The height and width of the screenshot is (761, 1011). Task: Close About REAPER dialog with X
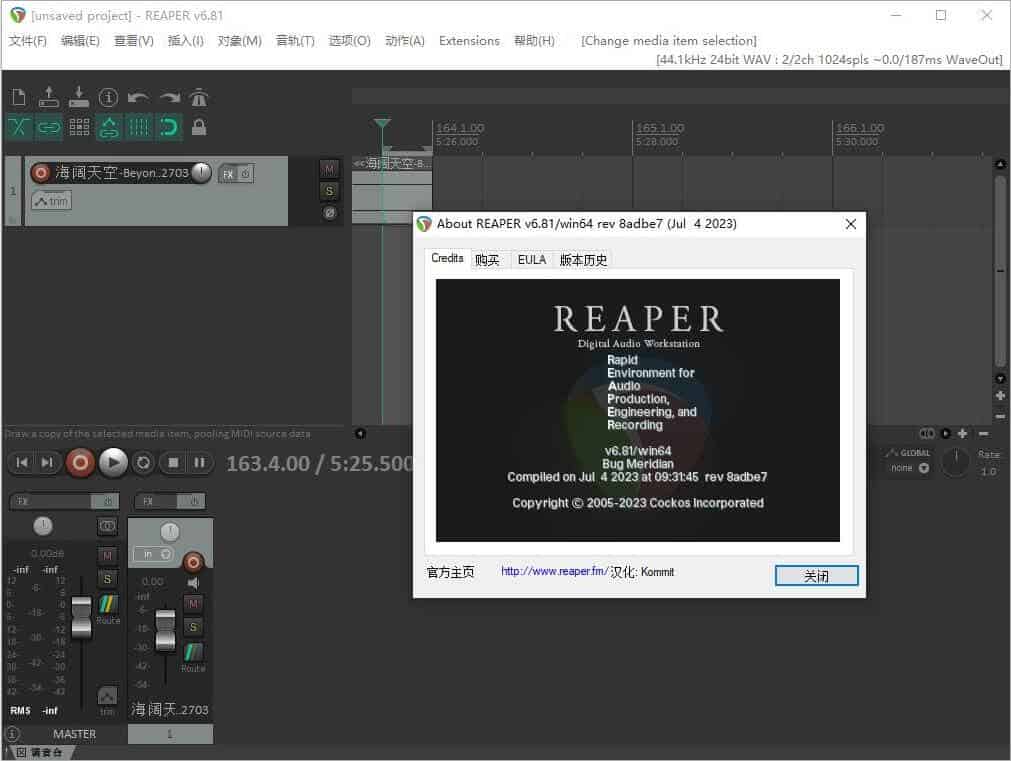pyautogui.click(x=850, y=224)
